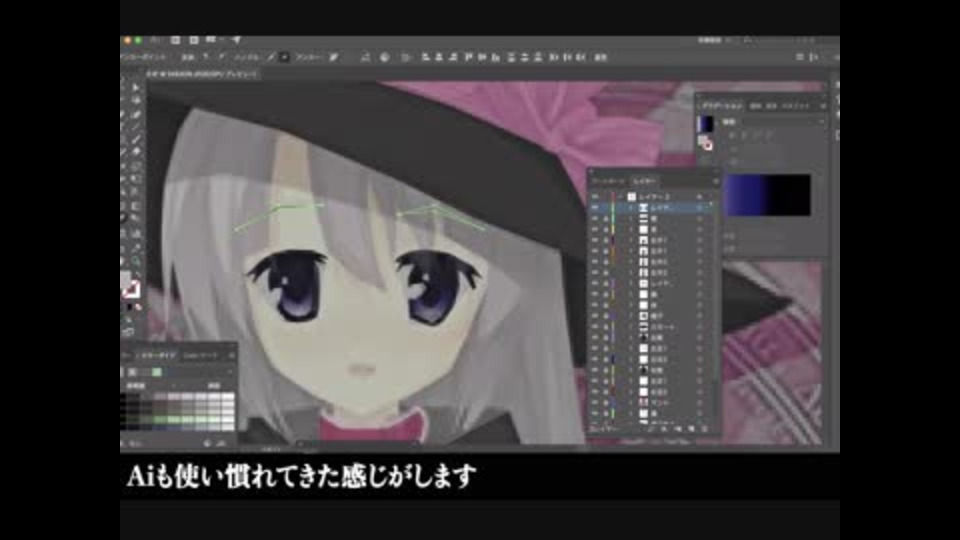Click the Recolor Artwork wheel icon
Viewport: 960px width, 540px height.
click(385, 57)
